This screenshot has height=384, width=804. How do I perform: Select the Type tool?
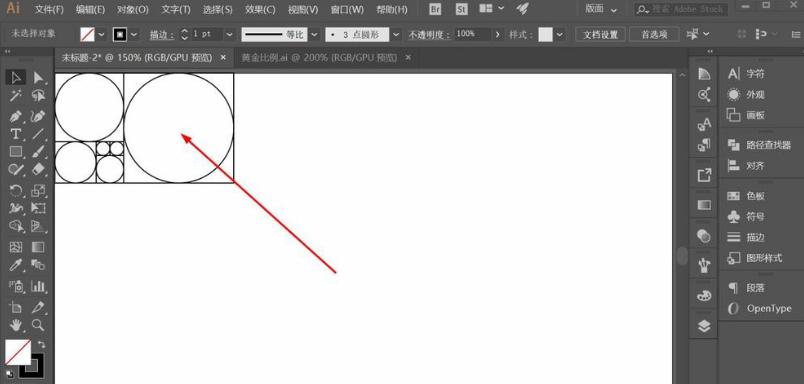click(15, 134)
